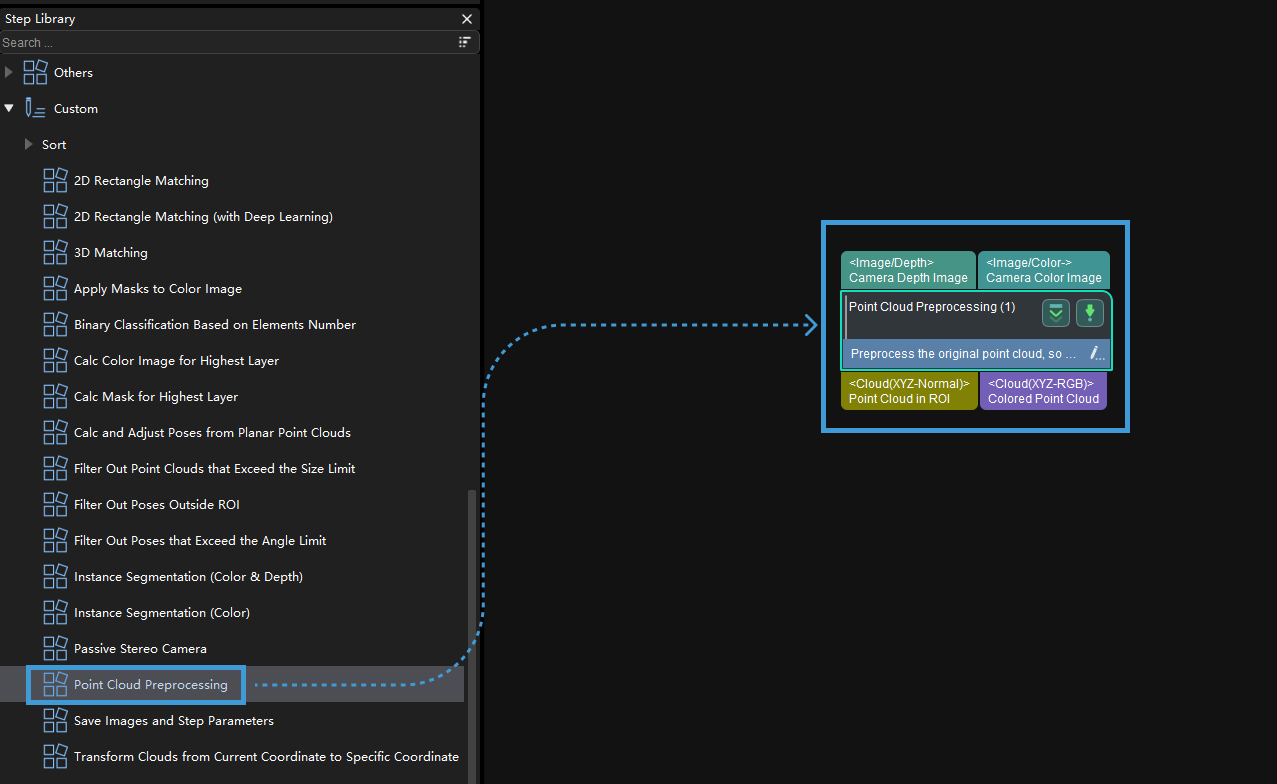
Task: Click the edit description pencil icon on node
Action: (1096, 353)
